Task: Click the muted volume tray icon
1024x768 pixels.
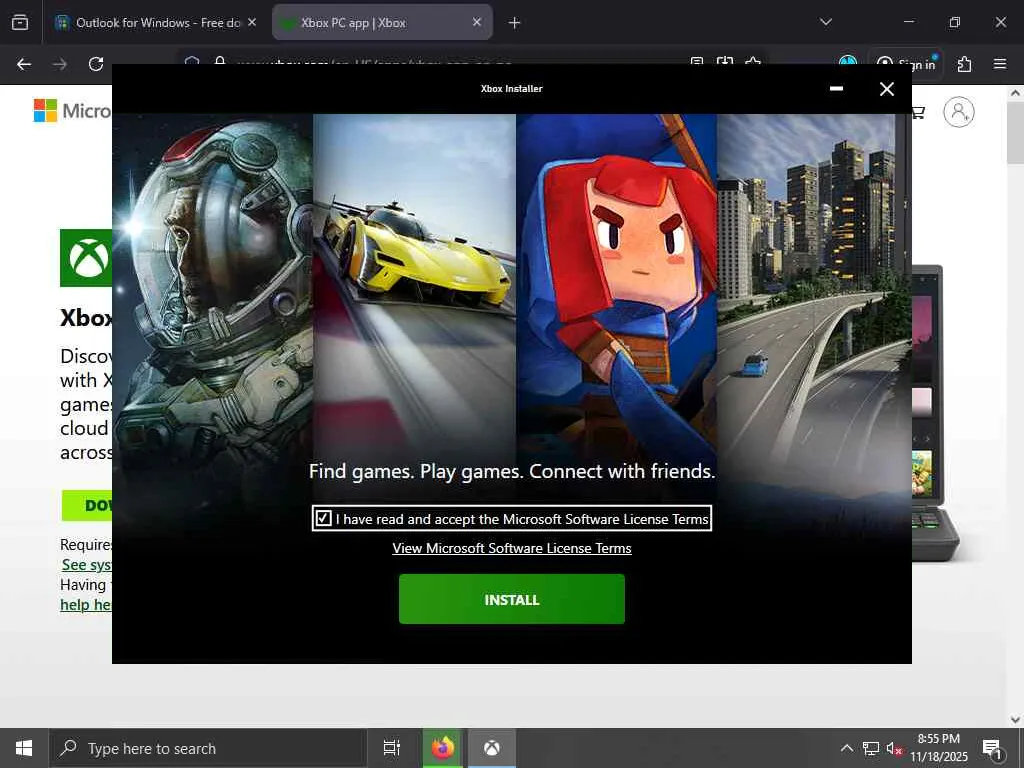Action: click(x=894, y=748)
